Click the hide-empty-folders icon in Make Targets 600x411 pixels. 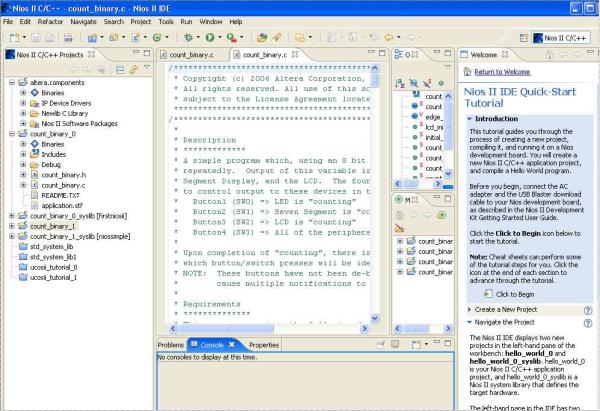pos(399,228)
